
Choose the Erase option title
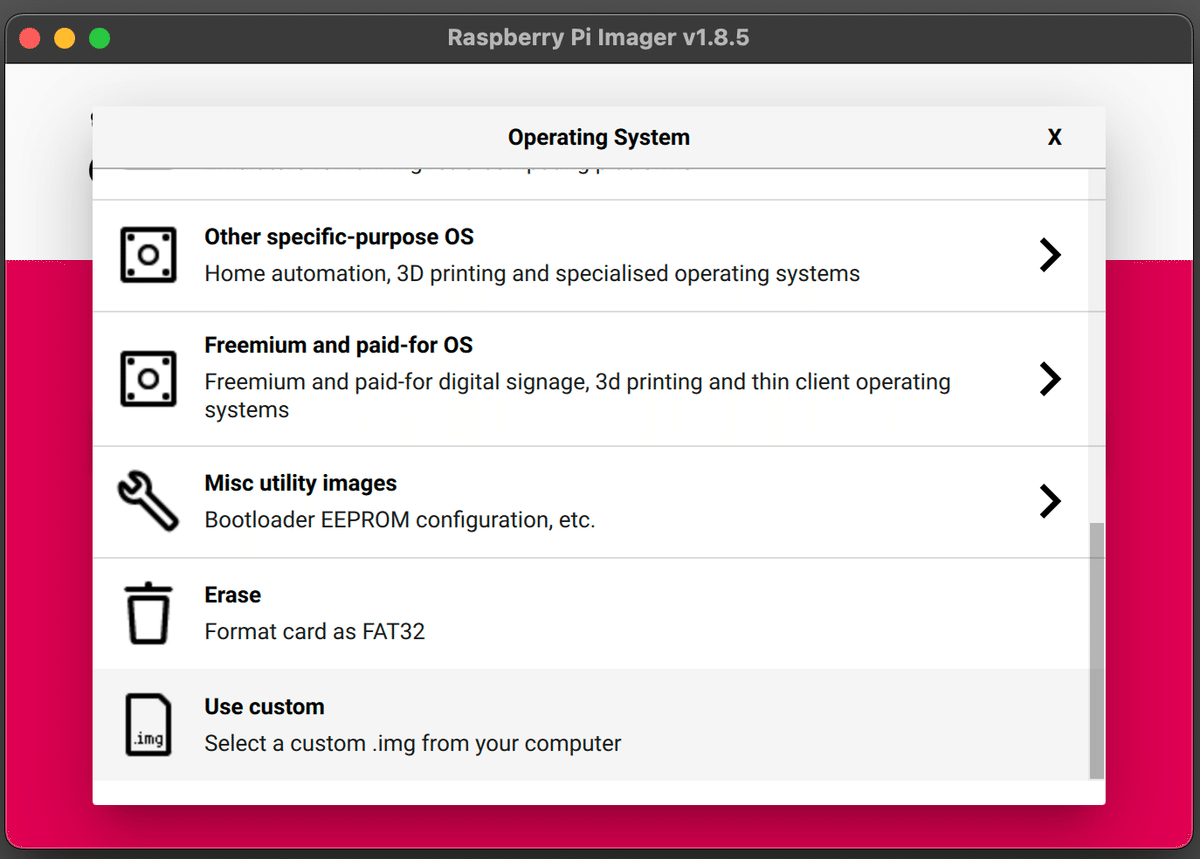233,595
